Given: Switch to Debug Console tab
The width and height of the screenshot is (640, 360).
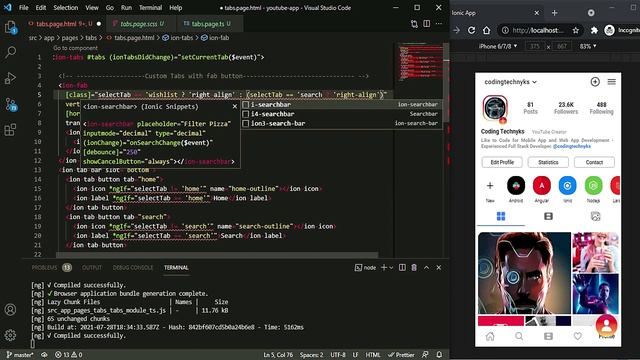Looking at the screenshot, I should click(133, 267).
